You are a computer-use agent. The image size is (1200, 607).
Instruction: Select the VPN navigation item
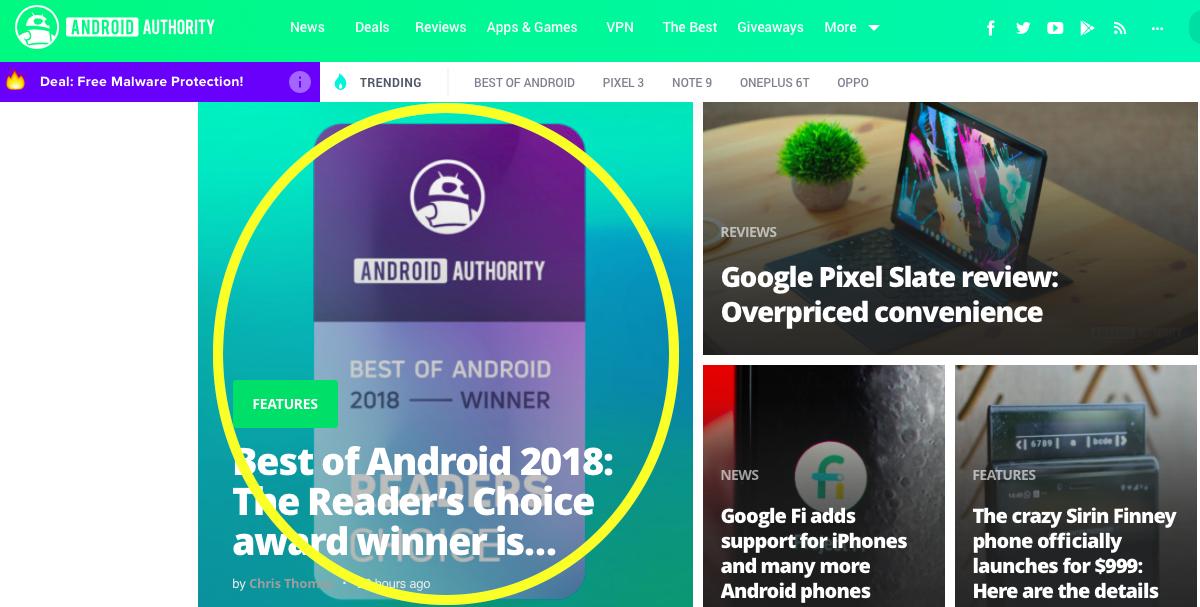620,27
